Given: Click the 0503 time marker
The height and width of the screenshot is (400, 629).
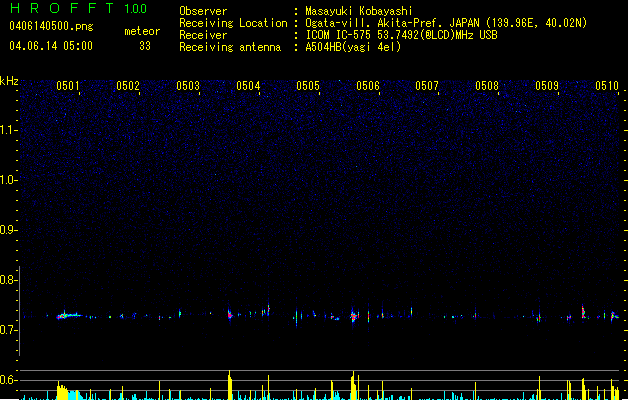Looking at the screenshot, I should [188, 86].
